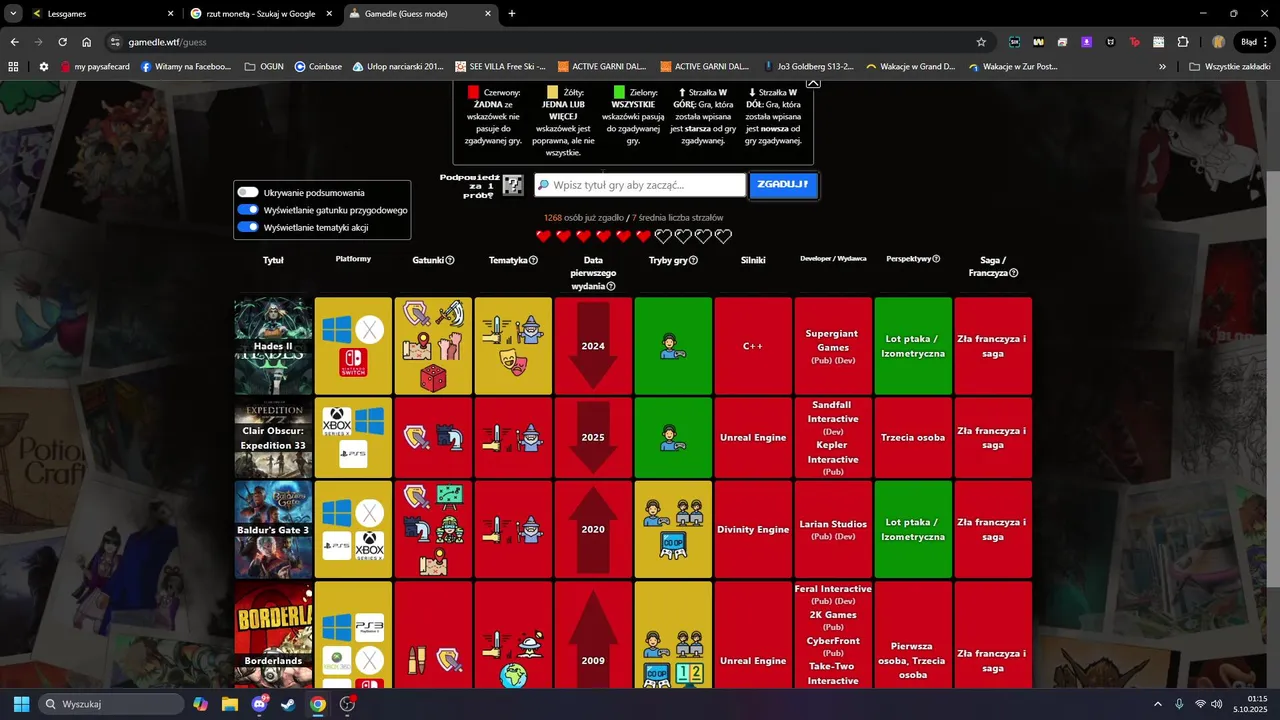Click the Divinity Engine cell
This screenshot has height=720, width=1280.
[x=753, y=530]
